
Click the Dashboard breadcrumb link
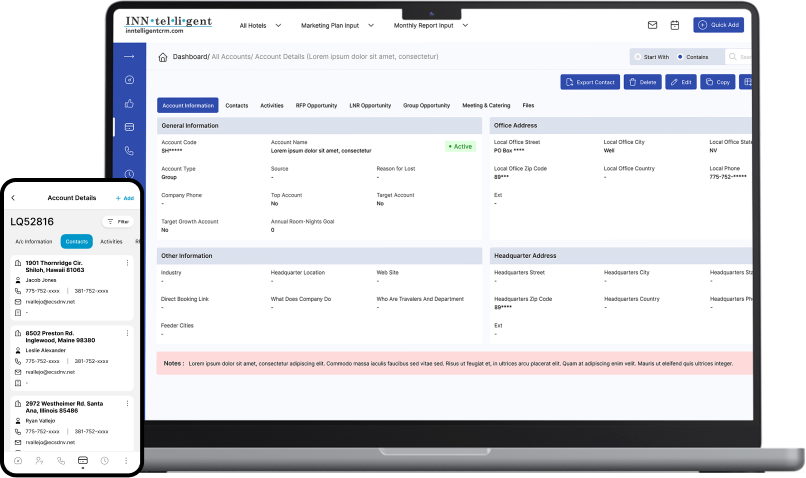coord(190,57)
